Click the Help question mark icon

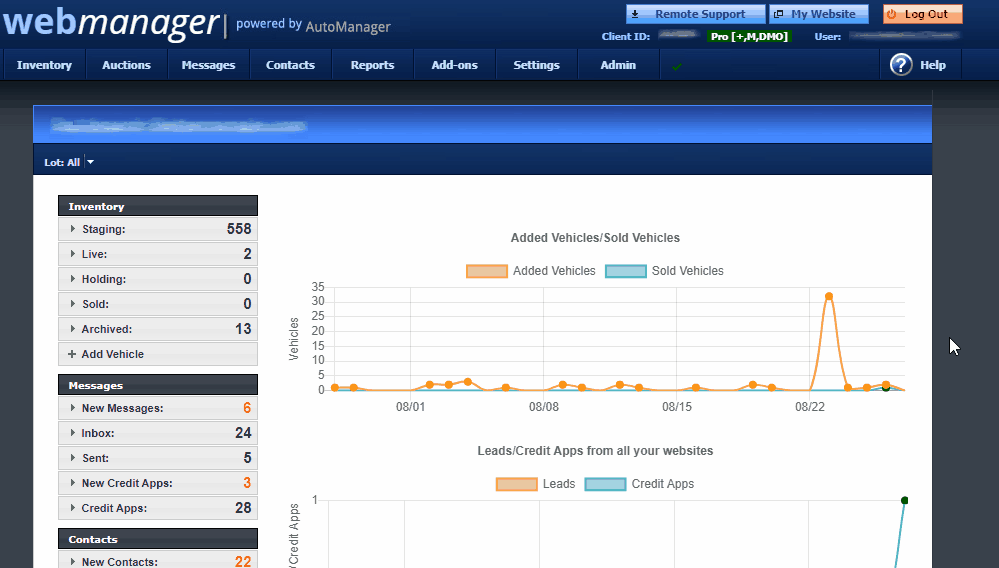click(901, 64)
